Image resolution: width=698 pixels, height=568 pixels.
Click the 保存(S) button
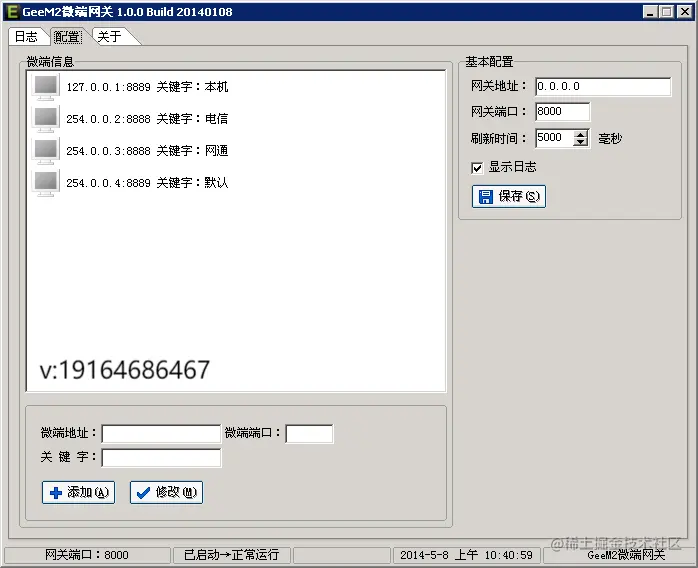click(509, 196)
